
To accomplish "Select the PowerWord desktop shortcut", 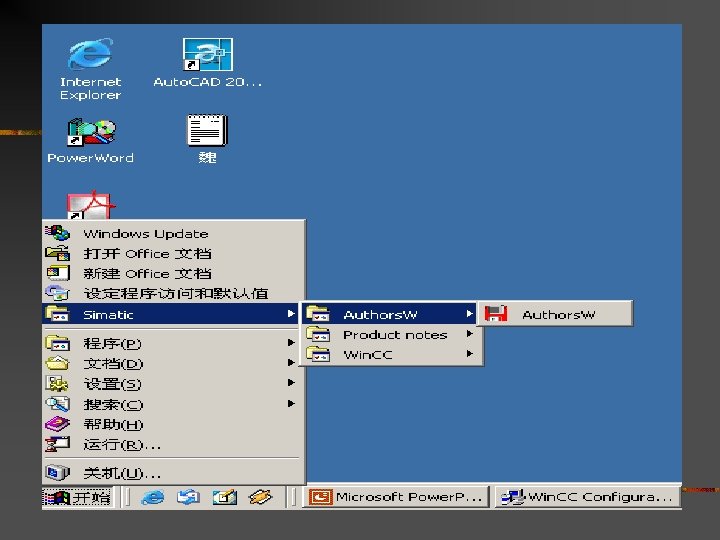I will point(90,141).
